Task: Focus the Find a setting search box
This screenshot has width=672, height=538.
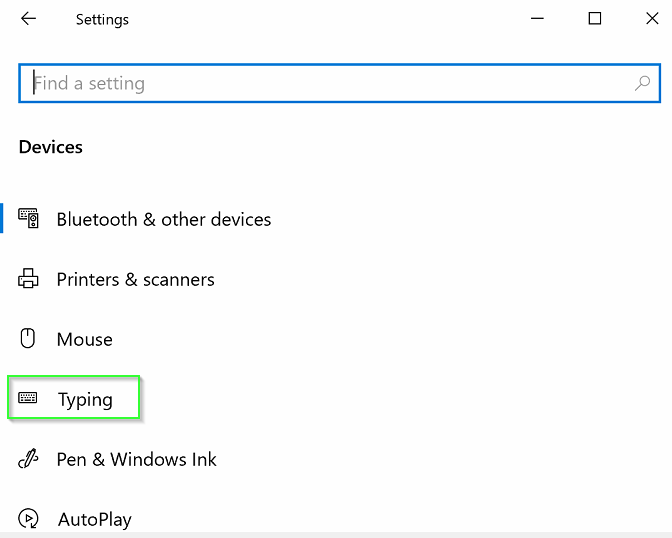Action: point(339,83)
